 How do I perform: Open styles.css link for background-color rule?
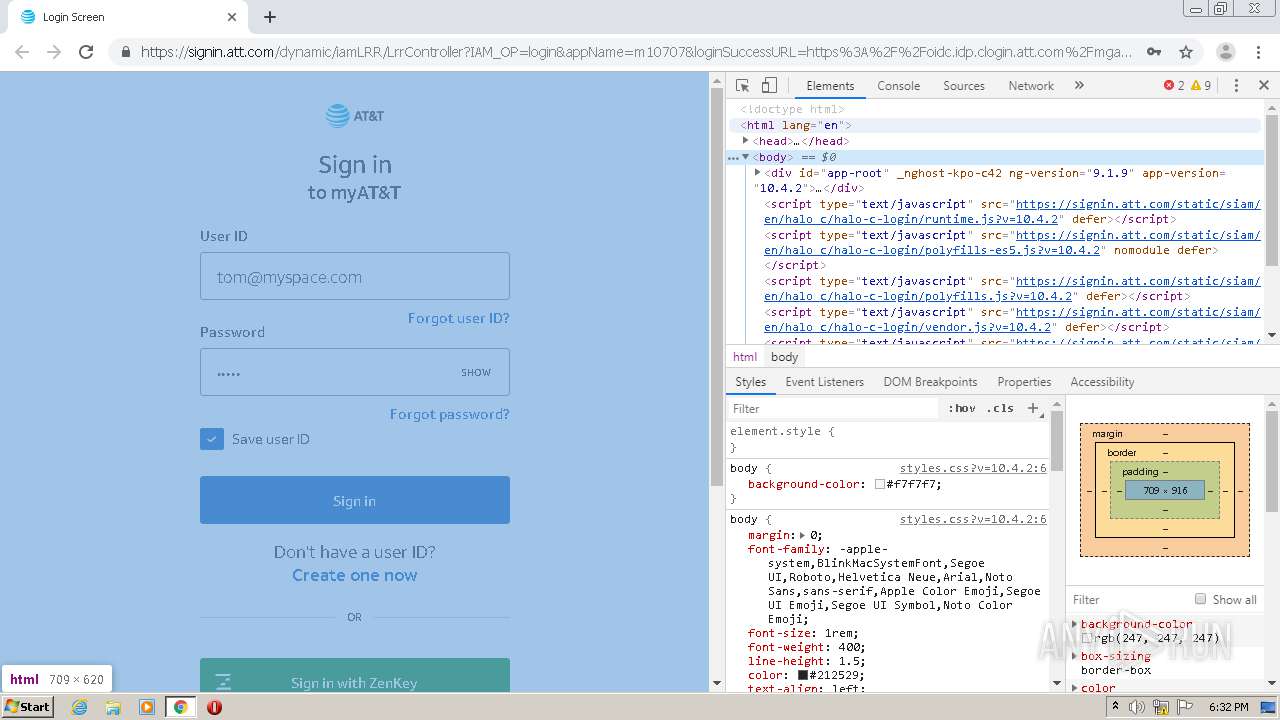[x=973, y=468]
